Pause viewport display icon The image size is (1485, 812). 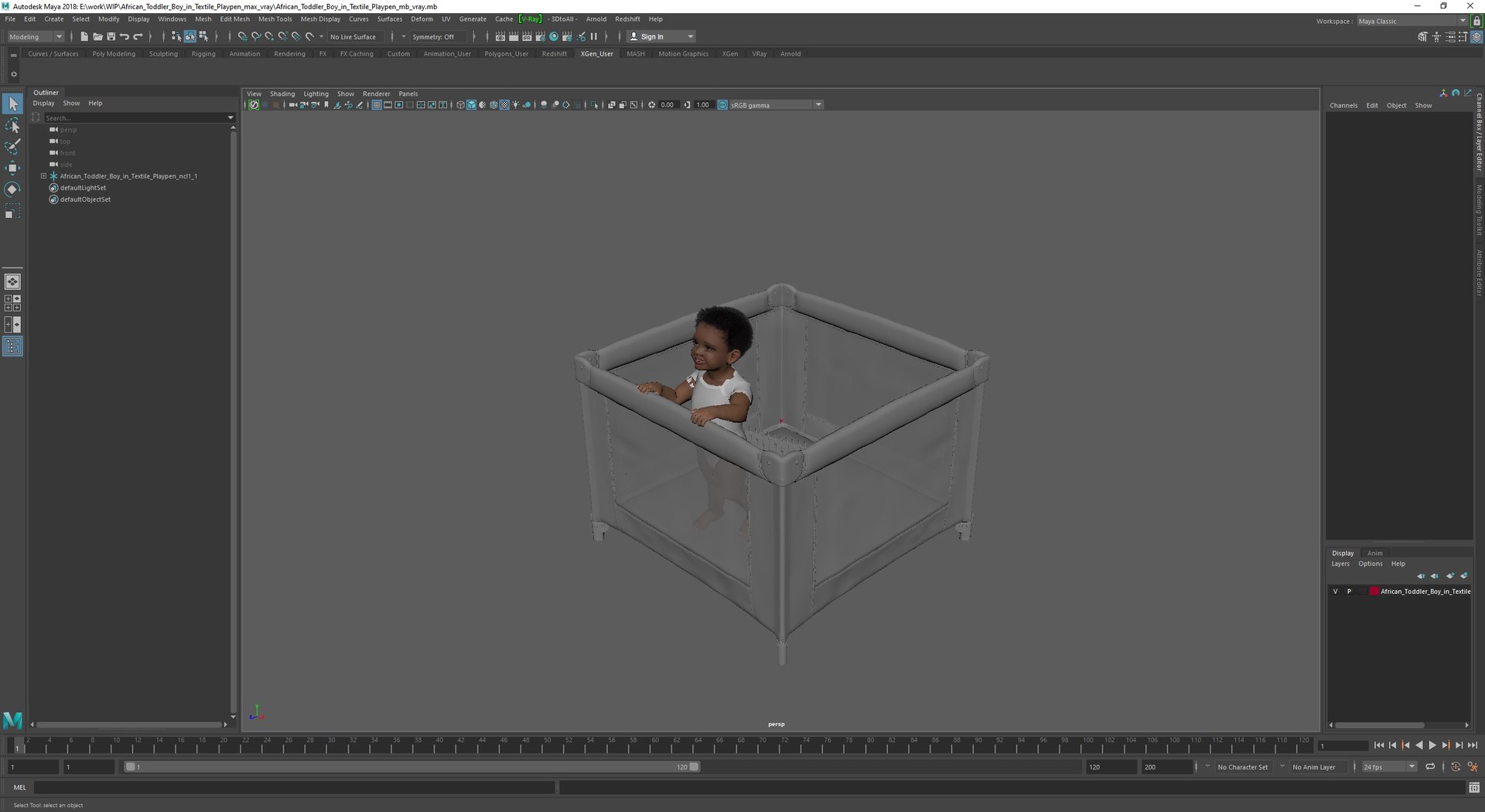(594, 36)
